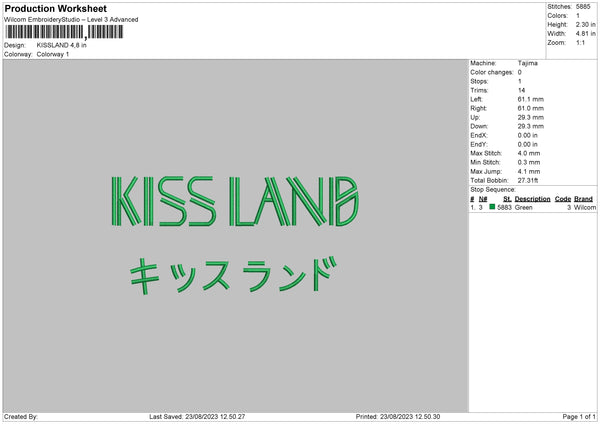Image resolution: width=600 pixels, height=424 pixels.
Task: Click the Up value 29.3 mm
Action: click(530, 117)
